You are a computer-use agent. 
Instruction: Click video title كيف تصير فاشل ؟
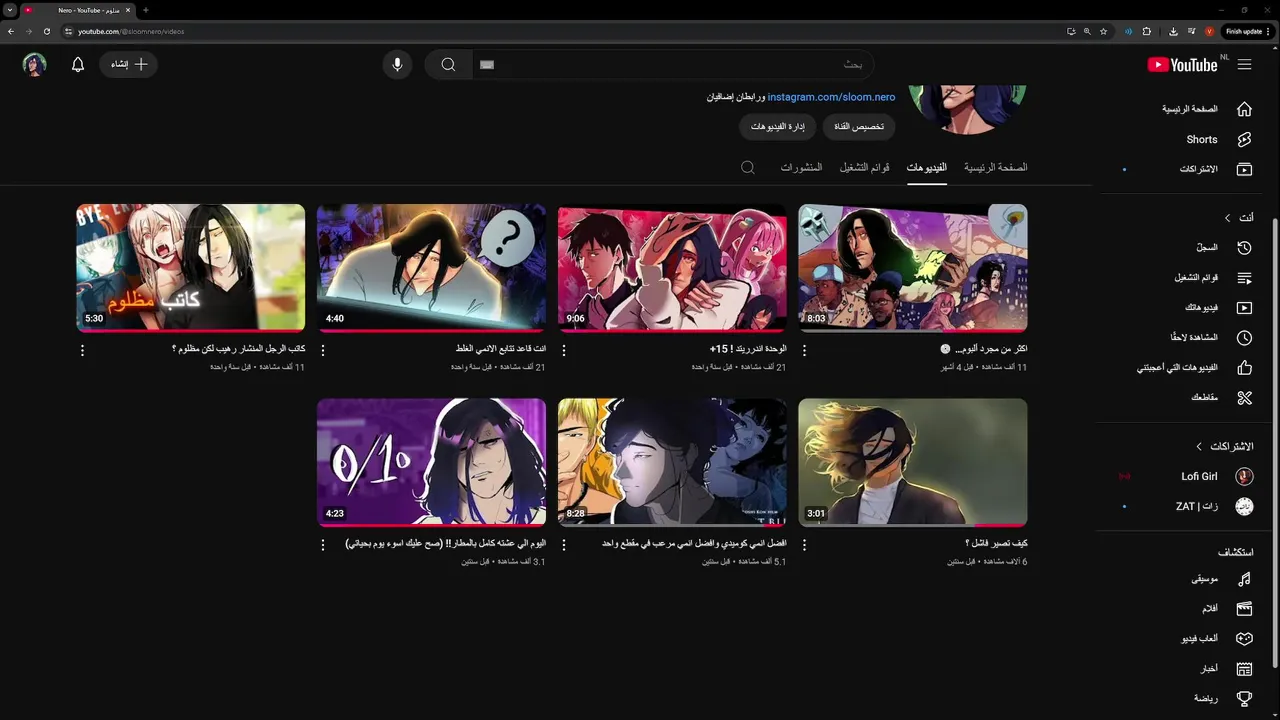pyautogui.click(x=996, y=543)
